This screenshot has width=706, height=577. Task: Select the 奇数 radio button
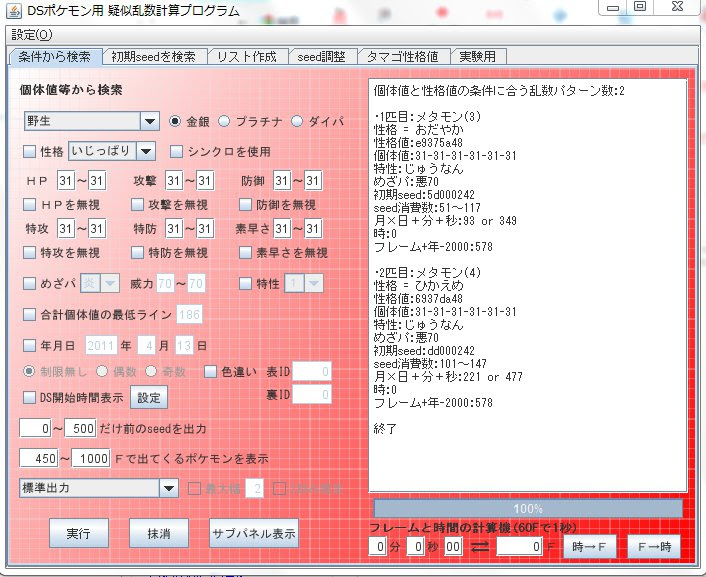pyautogui.click(x=151, y=371)
